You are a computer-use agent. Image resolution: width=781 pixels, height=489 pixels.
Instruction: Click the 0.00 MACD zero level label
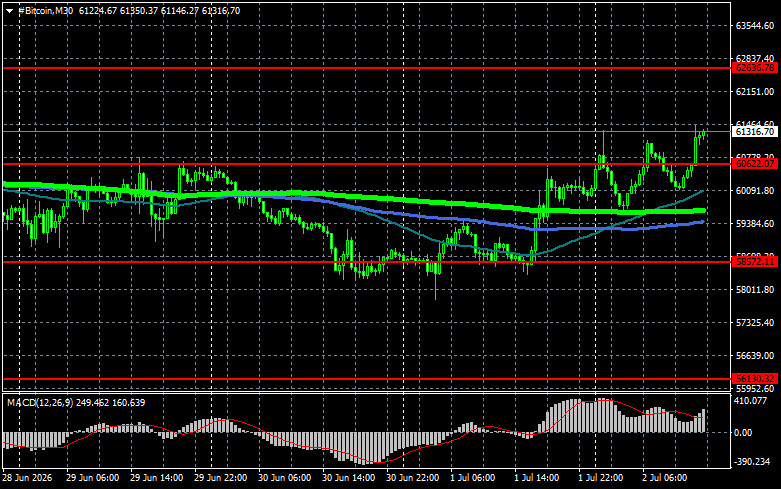pos(743,433)
